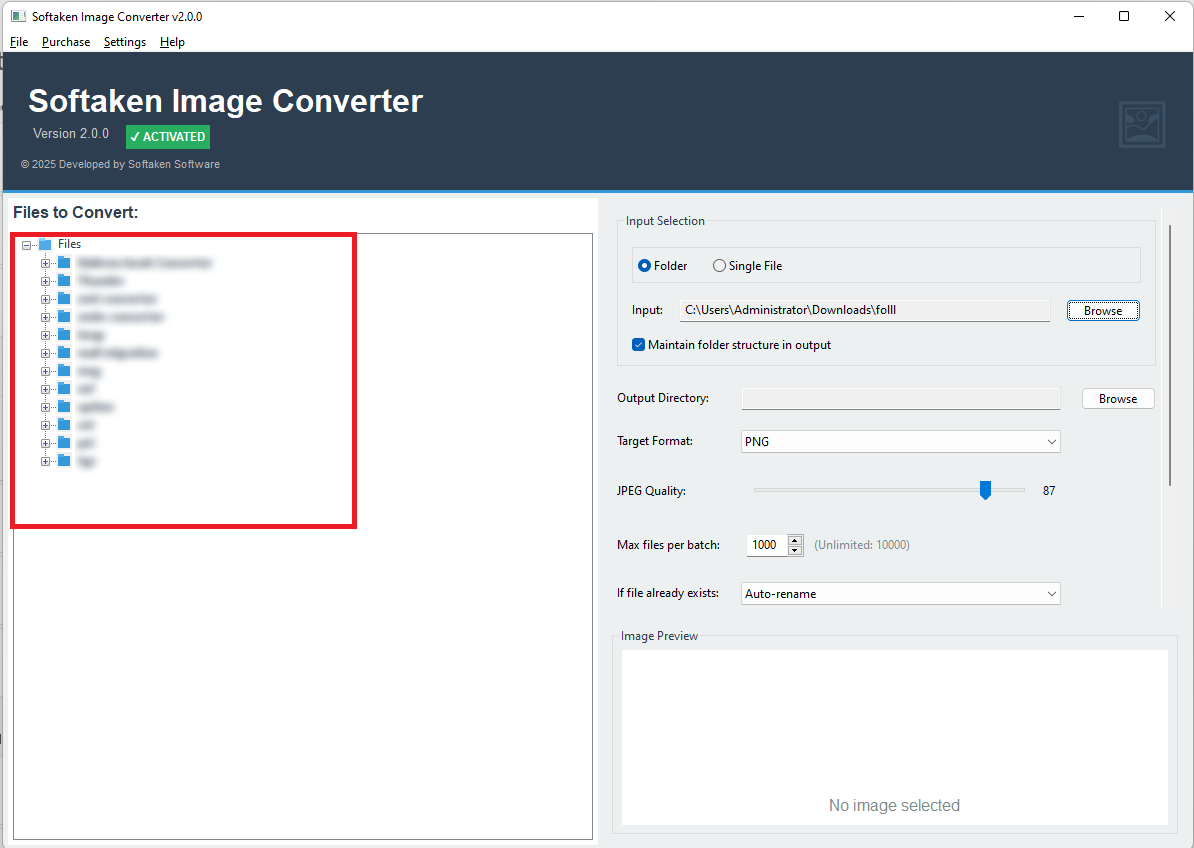Click the Image Preview area
Viewport: 1194px width, 848px height.
[895, 737]
